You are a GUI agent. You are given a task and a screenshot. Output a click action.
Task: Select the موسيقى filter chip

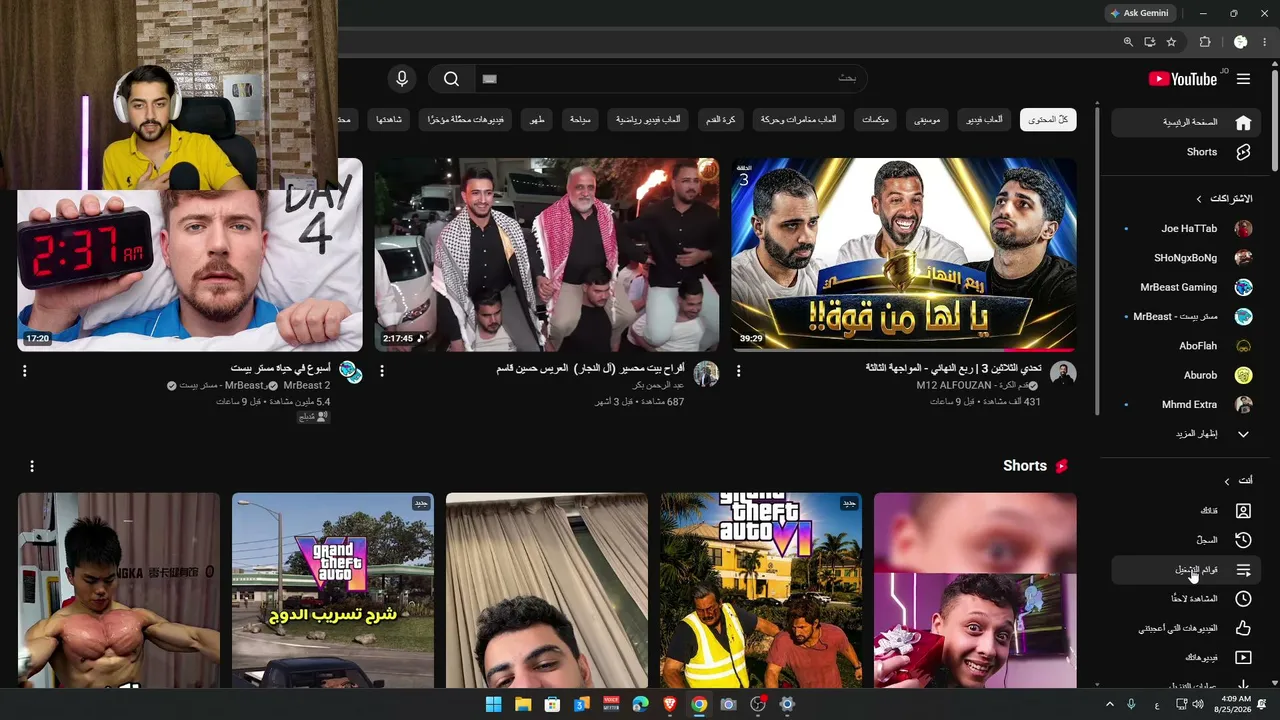tap(927, 120)
